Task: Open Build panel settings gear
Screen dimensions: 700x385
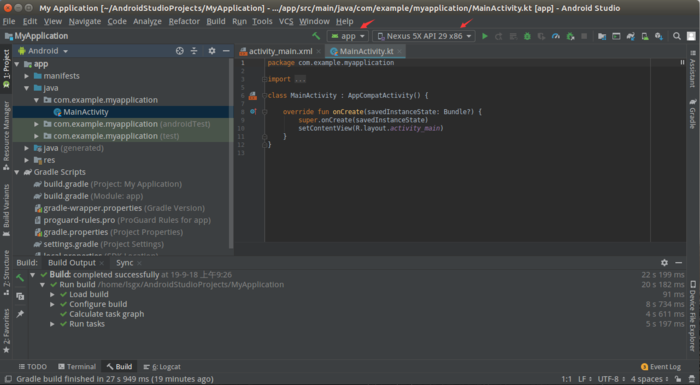Action: [x=664, y=263]
